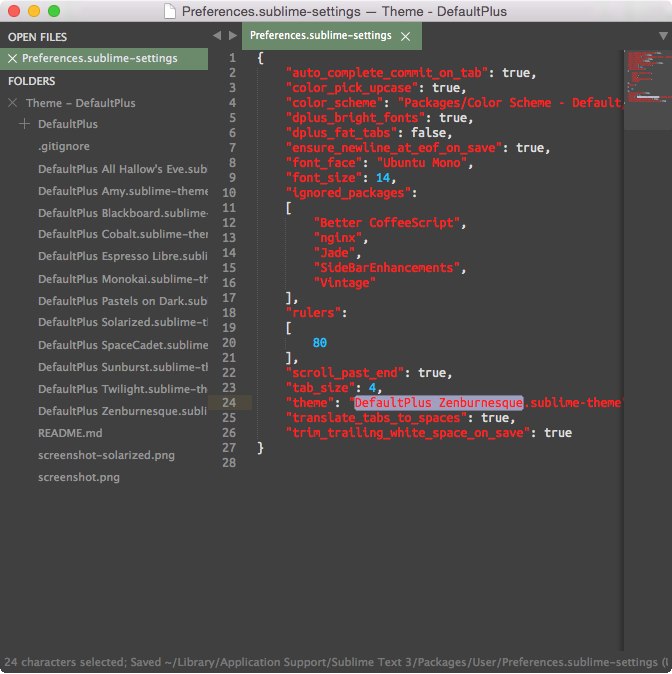Click the status bar selection message
The image size is (672, 674).
[x=335, y=662]
